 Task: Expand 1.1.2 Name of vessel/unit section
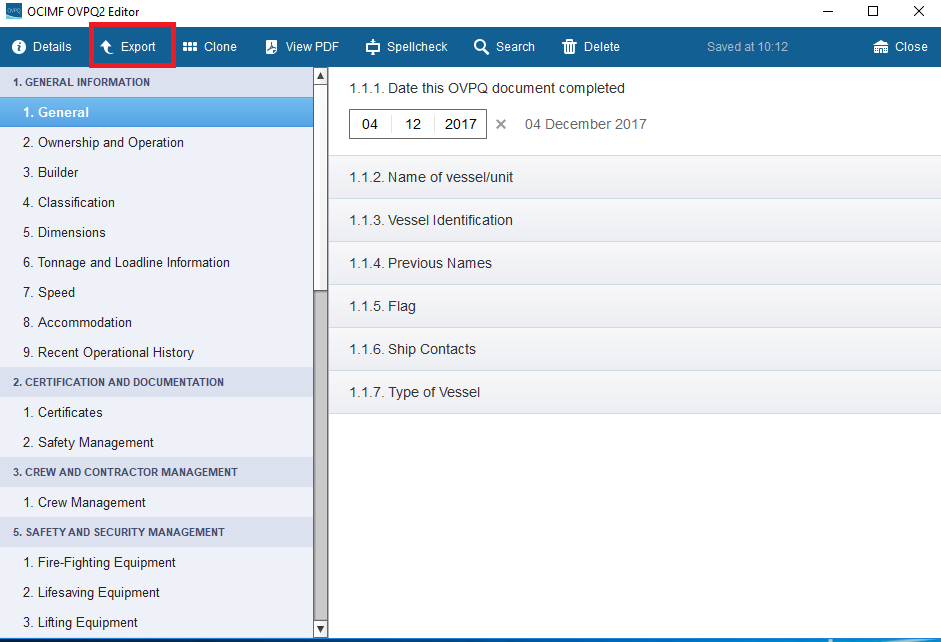[634, 177]
